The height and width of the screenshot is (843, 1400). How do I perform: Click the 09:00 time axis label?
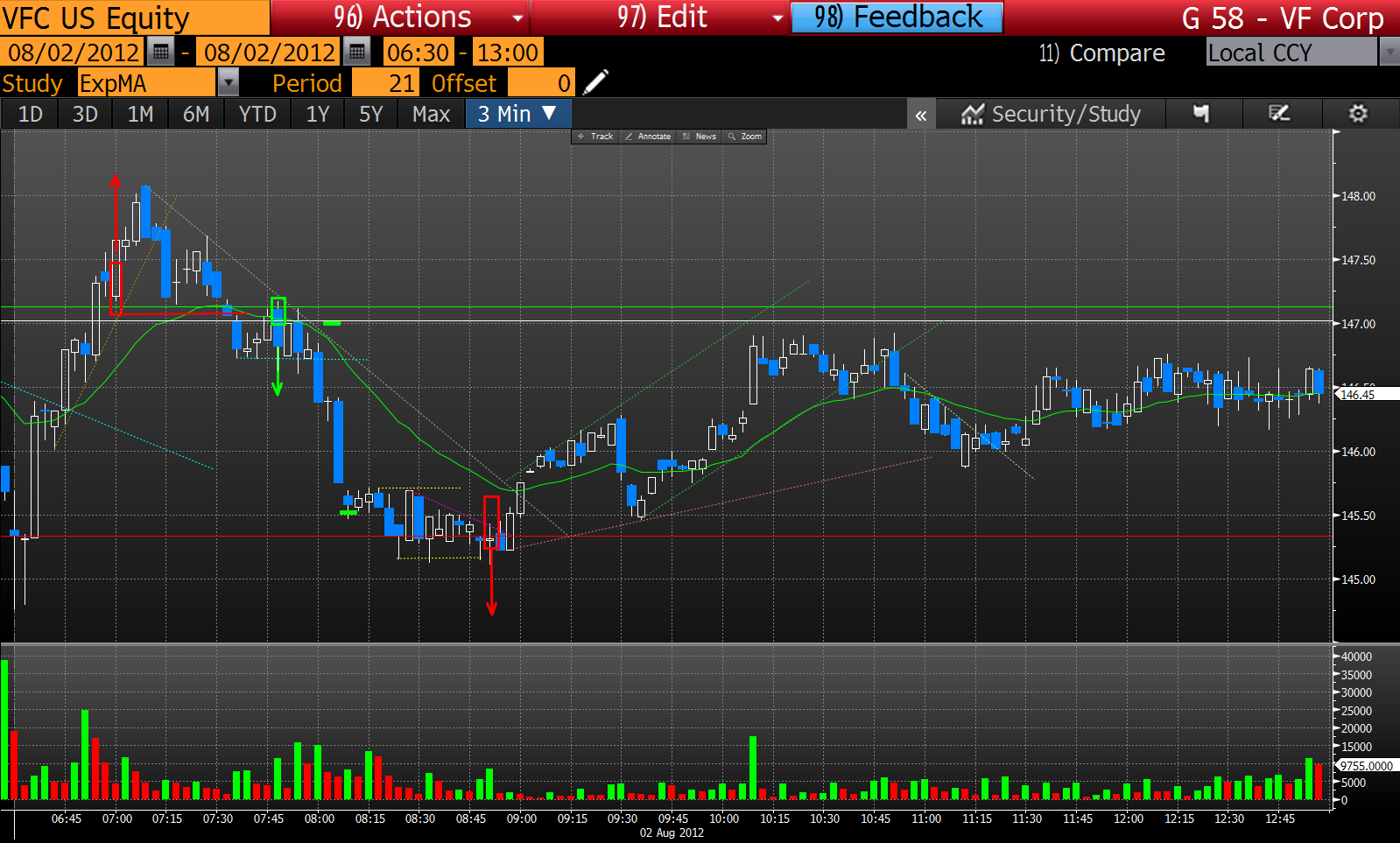click(x=522, y=818)
